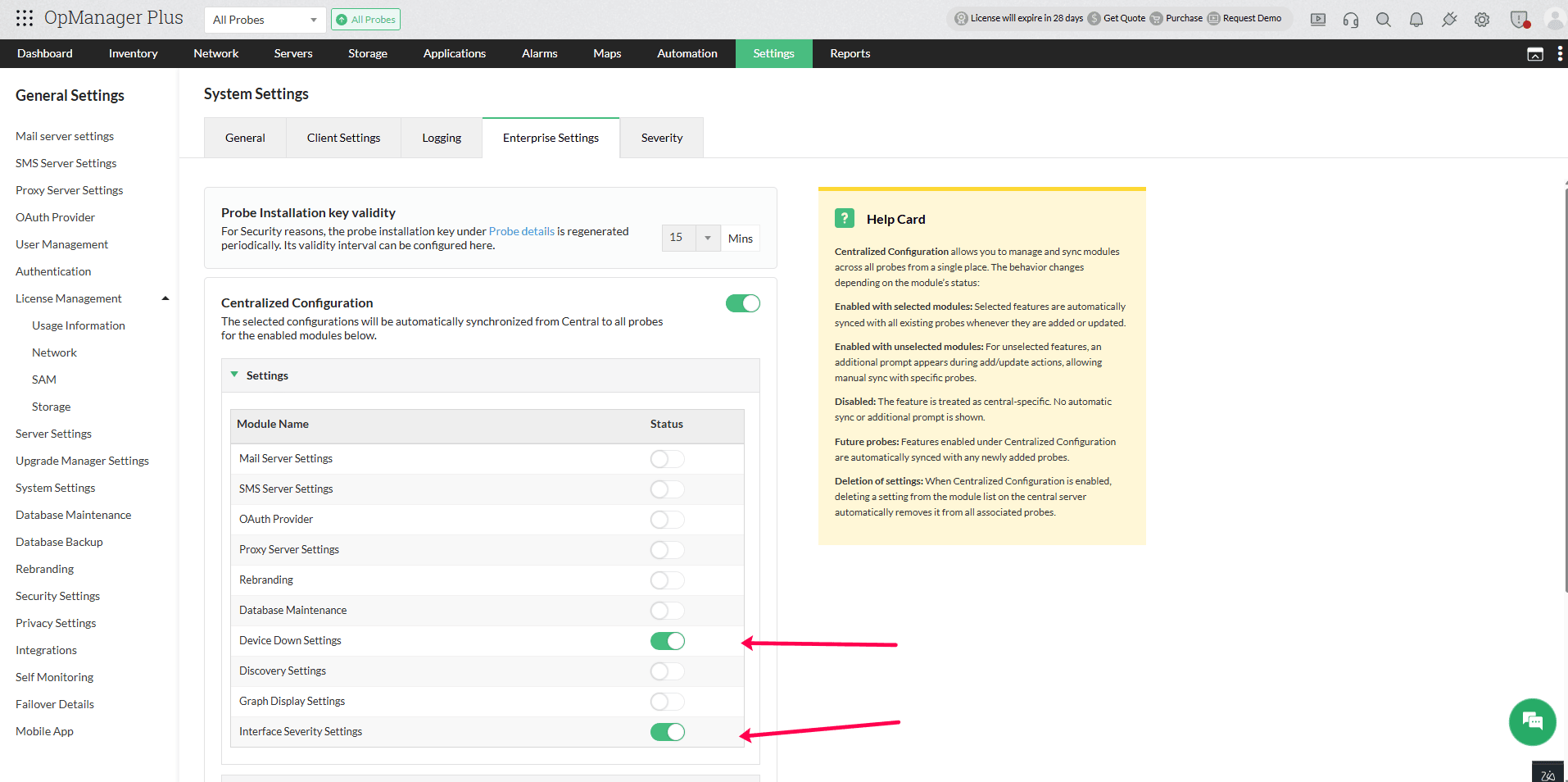Click the Request Demo screen icon
Viewport: 1568px width, 782px height.
pyautogui.click(x=1214, y=19)
